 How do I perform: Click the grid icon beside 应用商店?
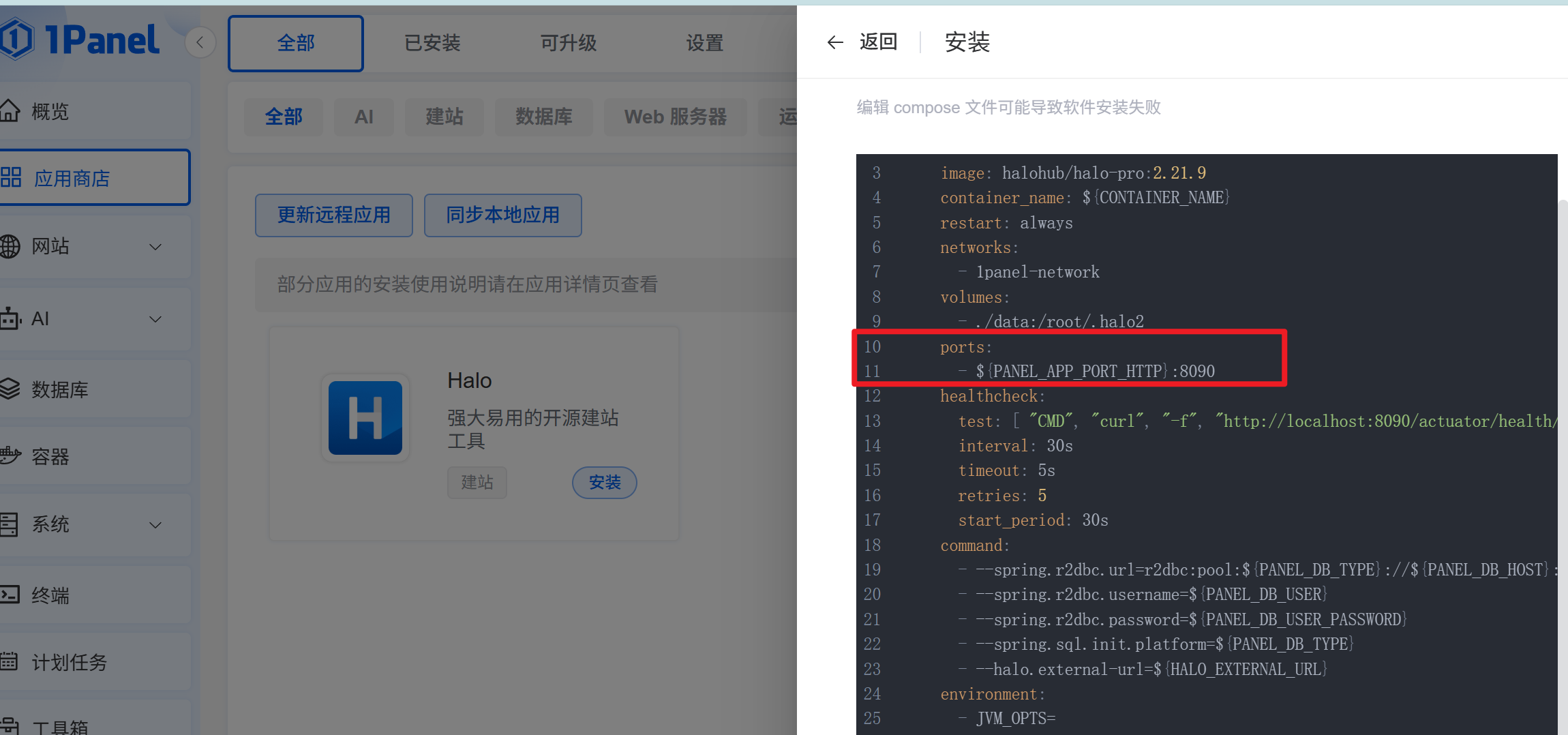point(11,177)
